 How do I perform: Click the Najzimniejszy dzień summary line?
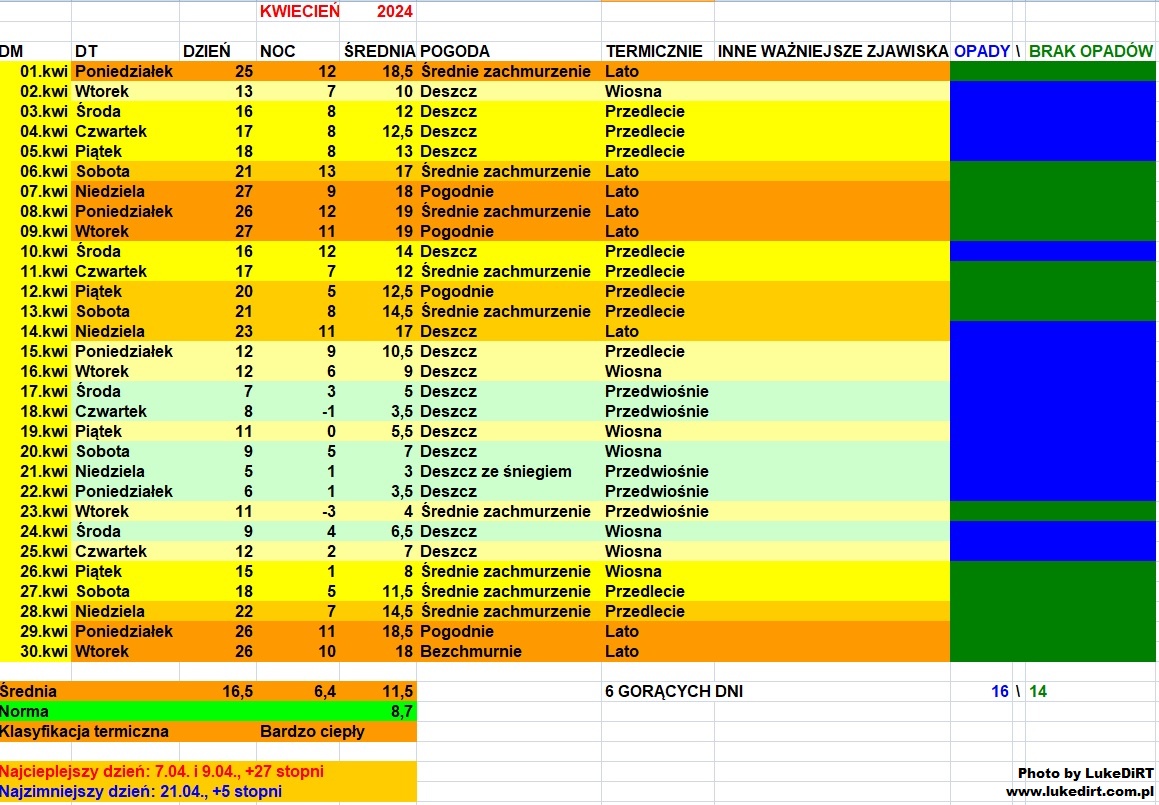(x=141, y=792)
